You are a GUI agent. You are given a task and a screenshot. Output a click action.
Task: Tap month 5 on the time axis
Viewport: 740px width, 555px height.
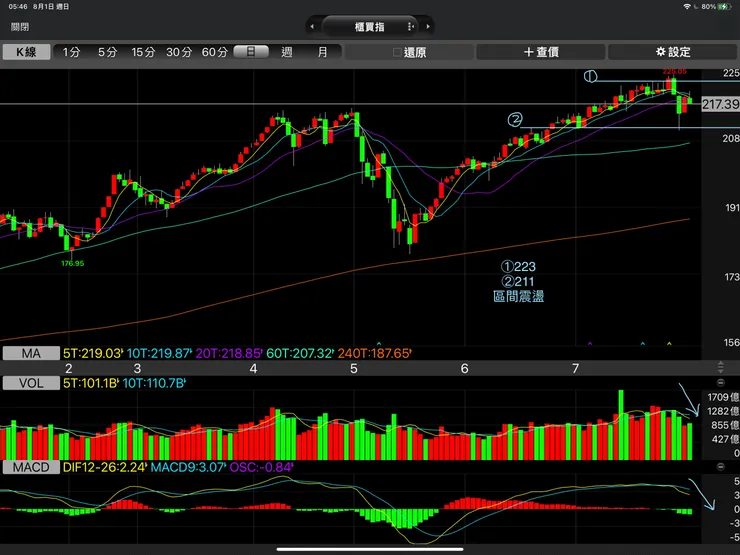click(x=354, y=369)
